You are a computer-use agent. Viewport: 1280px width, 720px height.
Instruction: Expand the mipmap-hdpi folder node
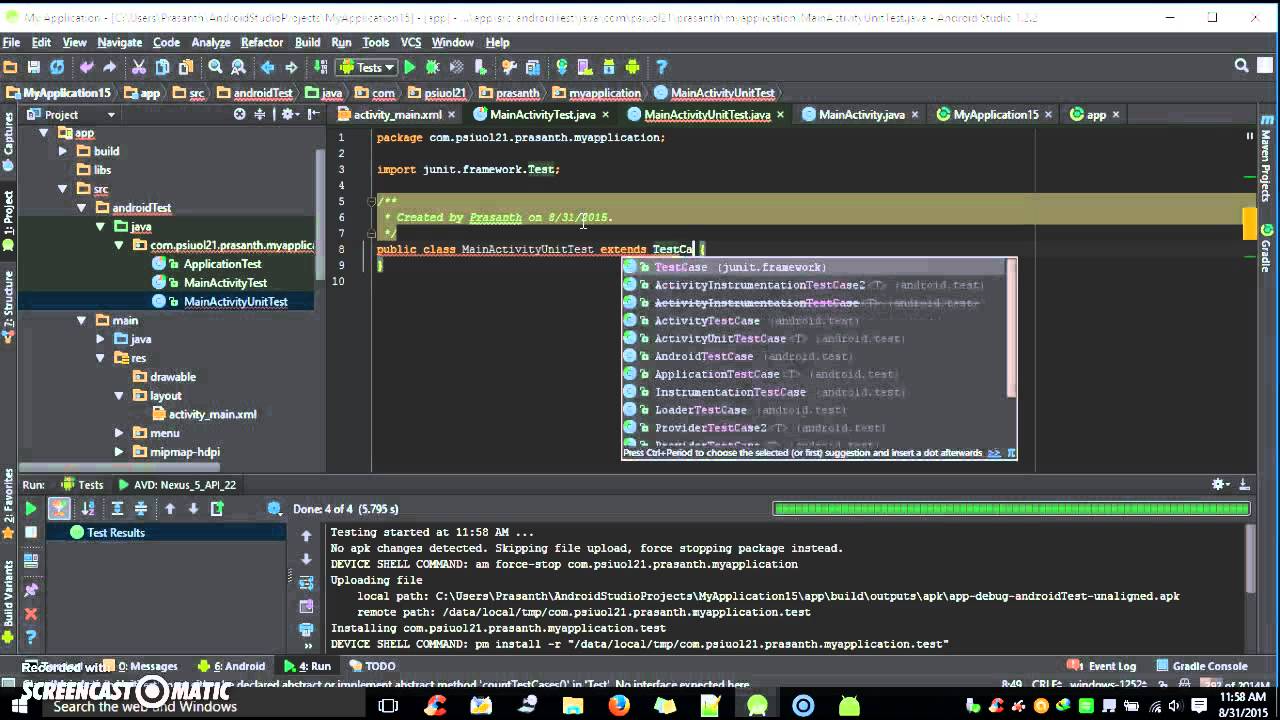119,452
